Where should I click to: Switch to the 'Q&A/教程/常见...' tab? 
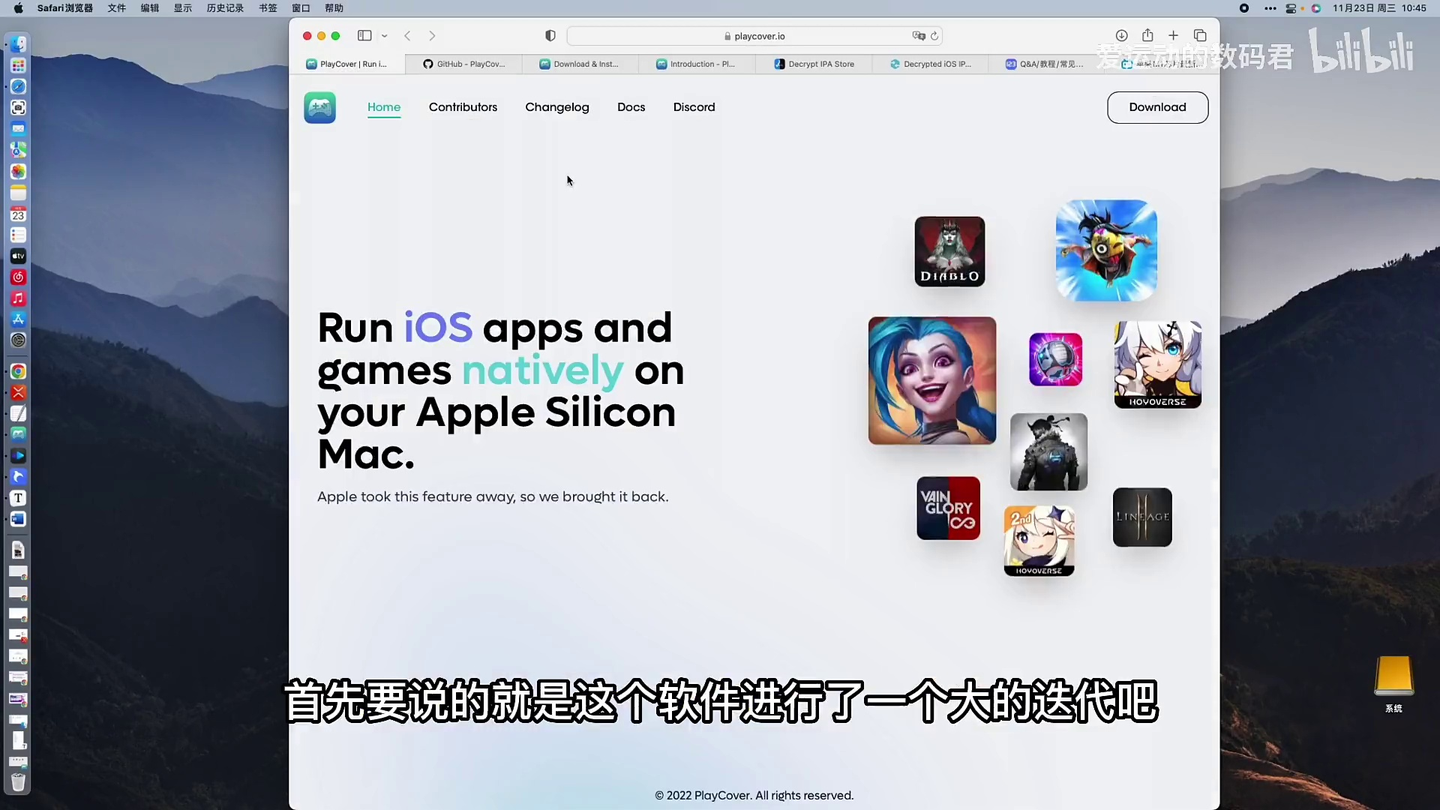coord(1045,64)
